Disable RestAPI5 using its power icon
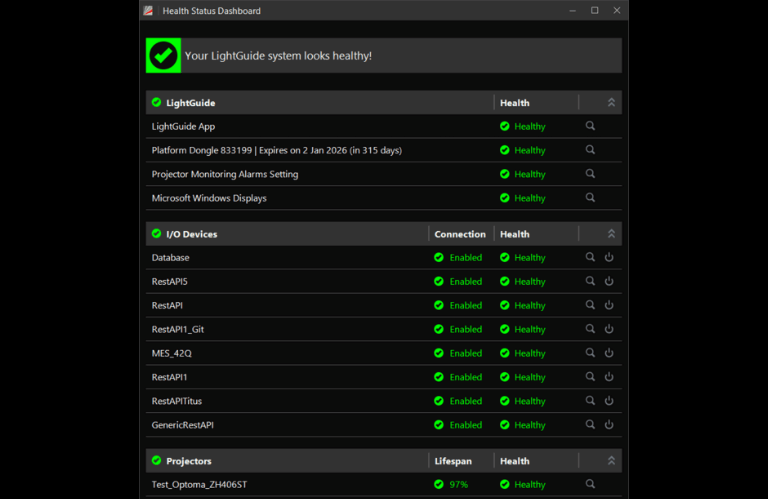Viewport: 768px width, 499px height. pyautogui.click(x=609, y=281)
